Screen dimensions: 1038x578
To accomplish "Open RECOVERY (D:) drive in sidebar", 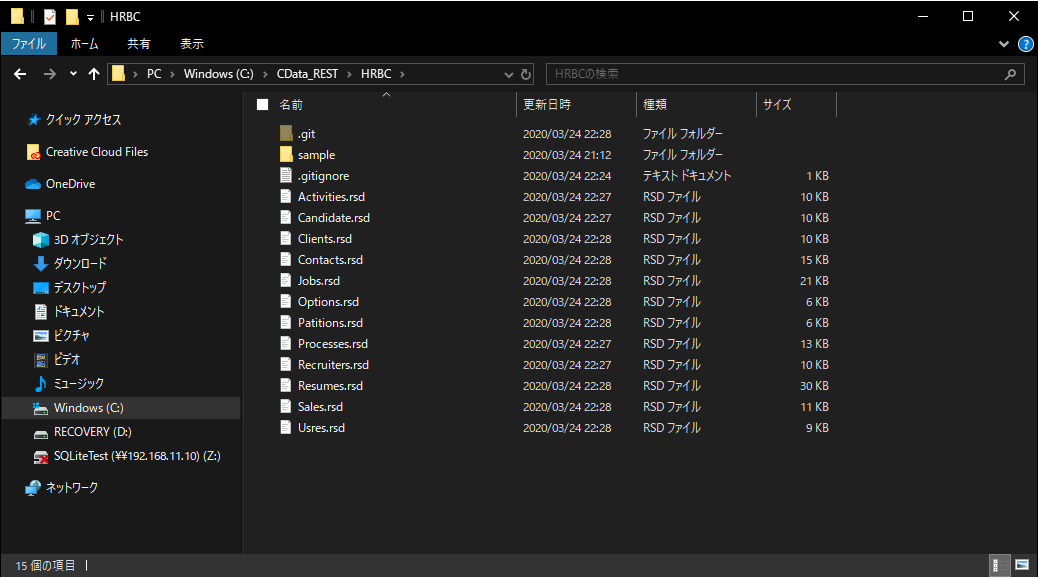I will (93, 432).
